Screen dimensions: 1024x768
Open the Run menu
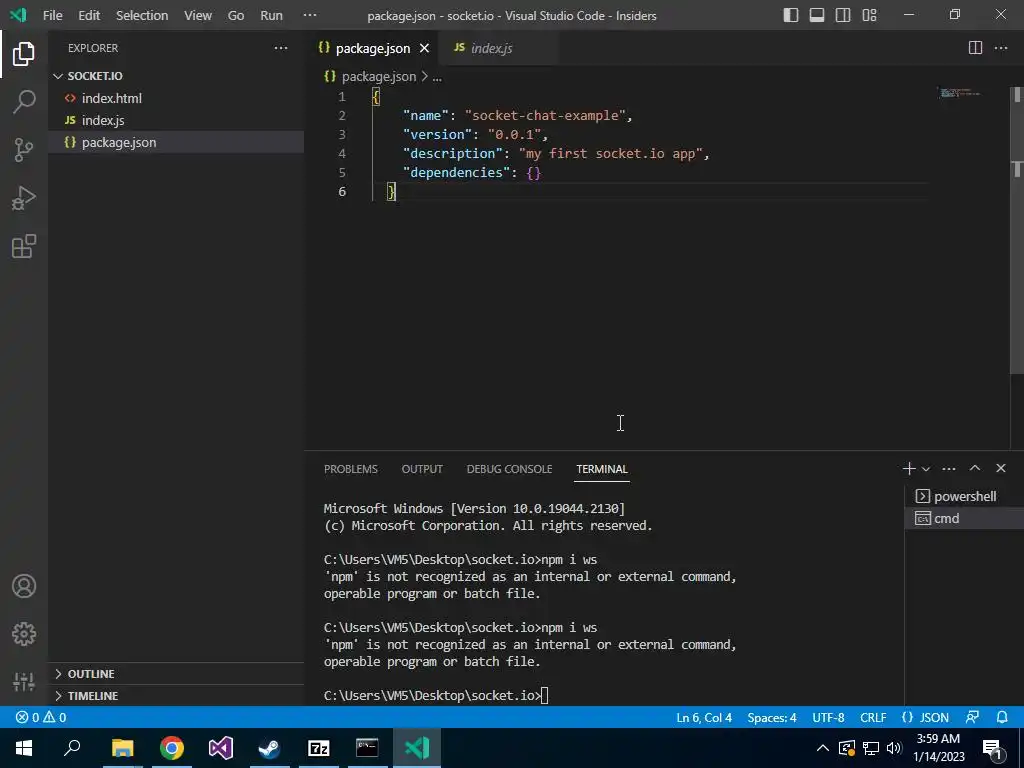[x=272, y=15]
